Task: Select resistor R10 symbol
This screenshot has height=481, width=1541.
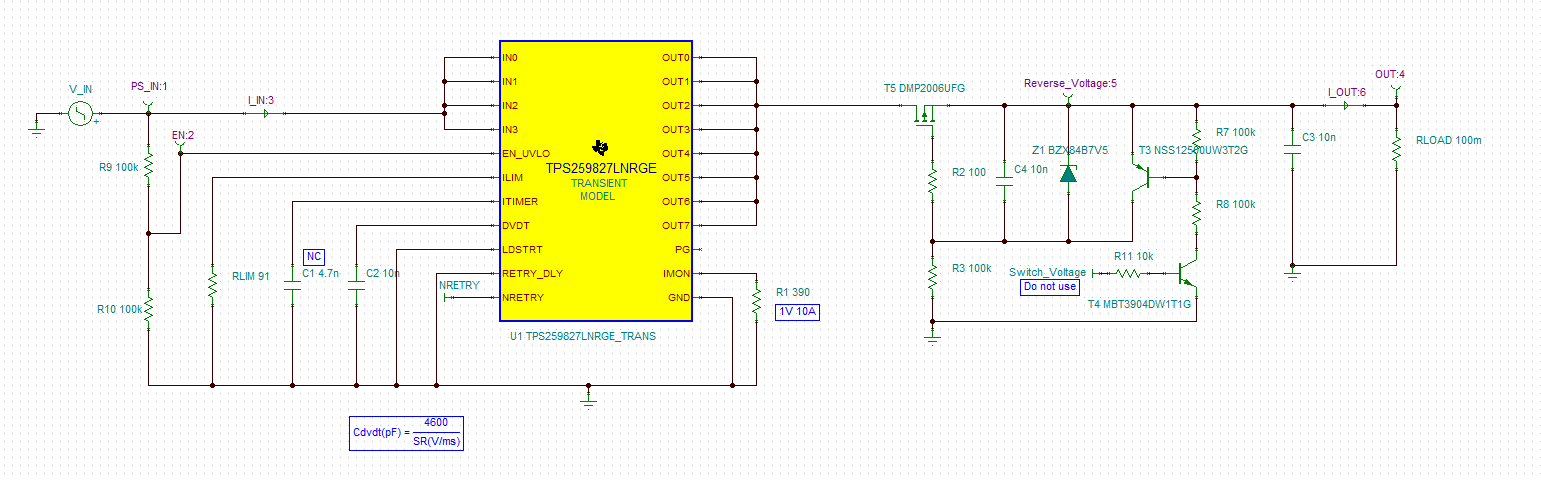Action: pos(148,310)
